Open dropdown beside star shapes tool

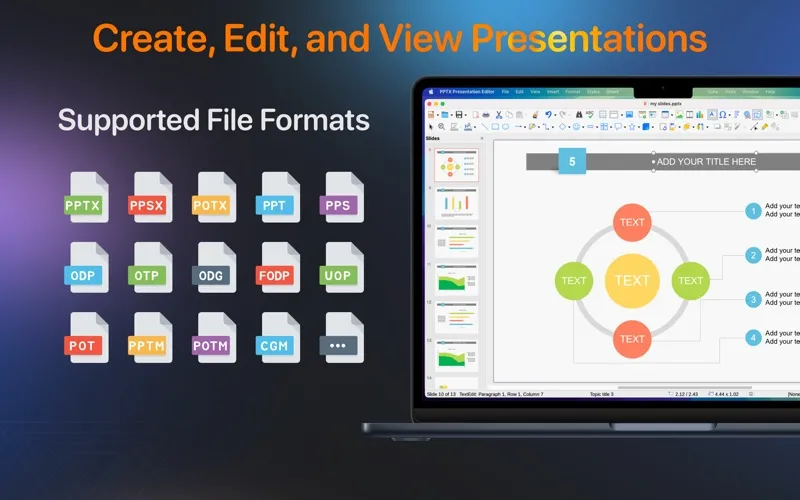coord(639,127)
